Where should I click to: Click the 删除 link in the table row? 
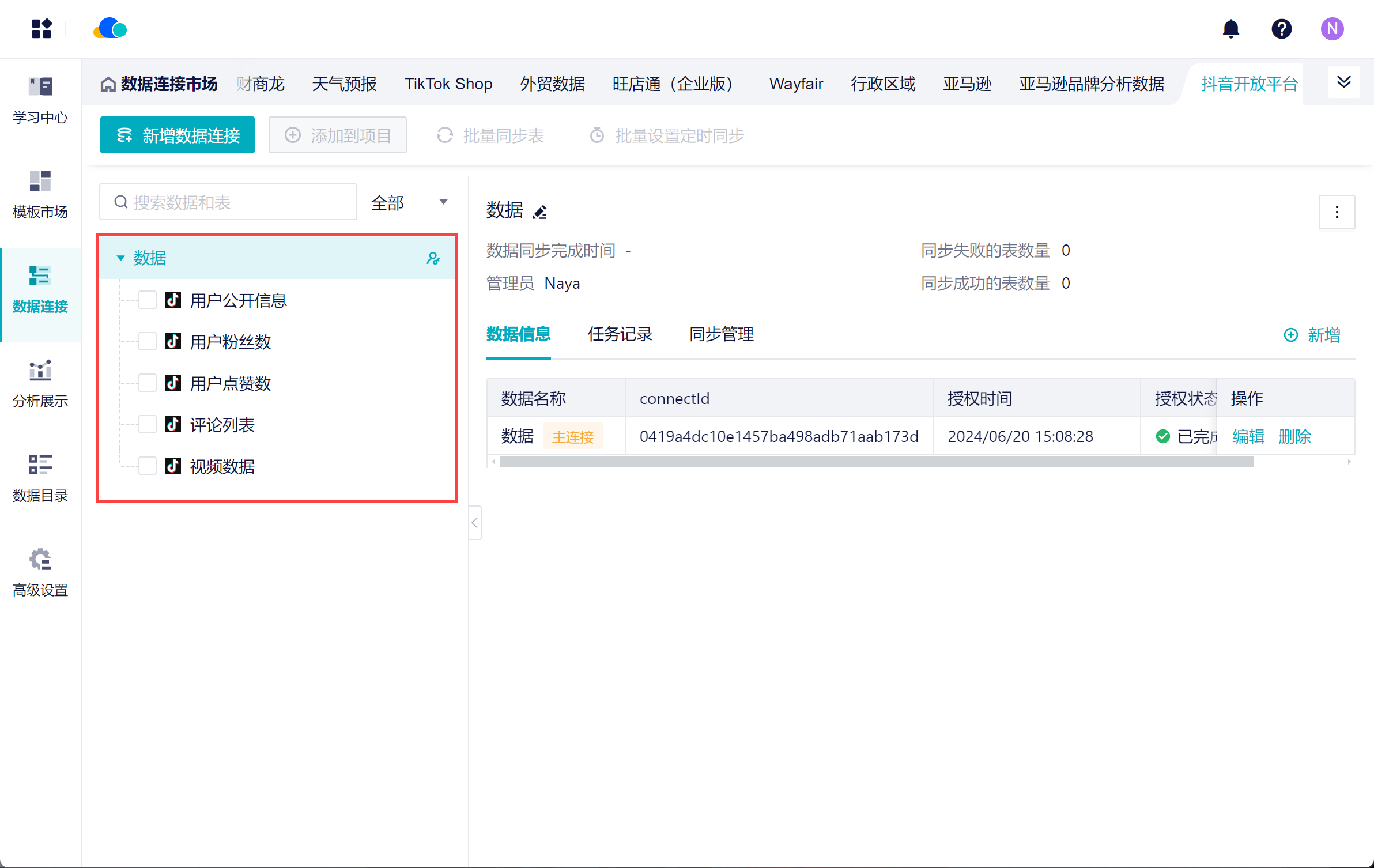coord(1294,437)
